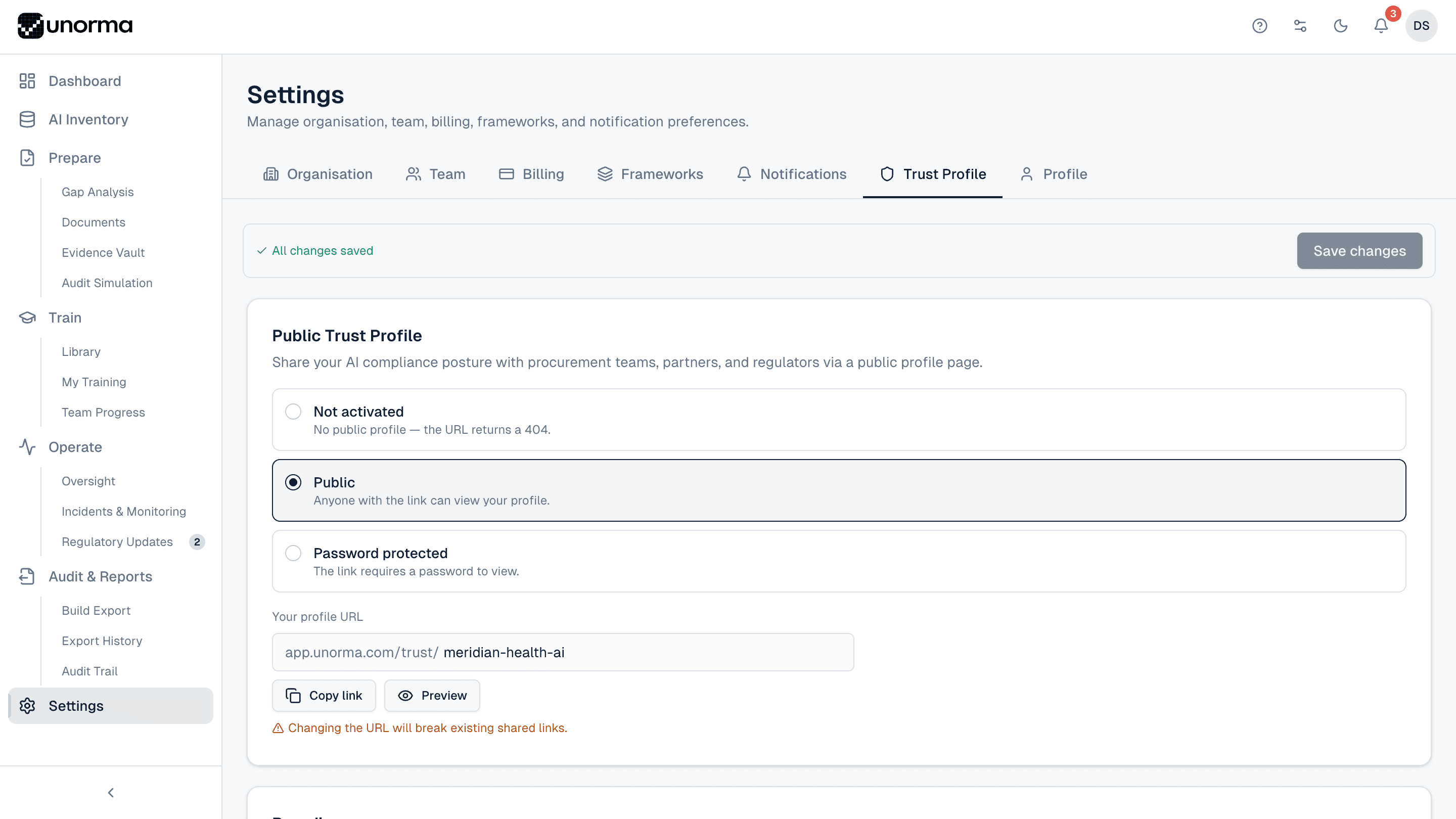Click the Save changes button

pyautogui.click(x=1359, y=250)
